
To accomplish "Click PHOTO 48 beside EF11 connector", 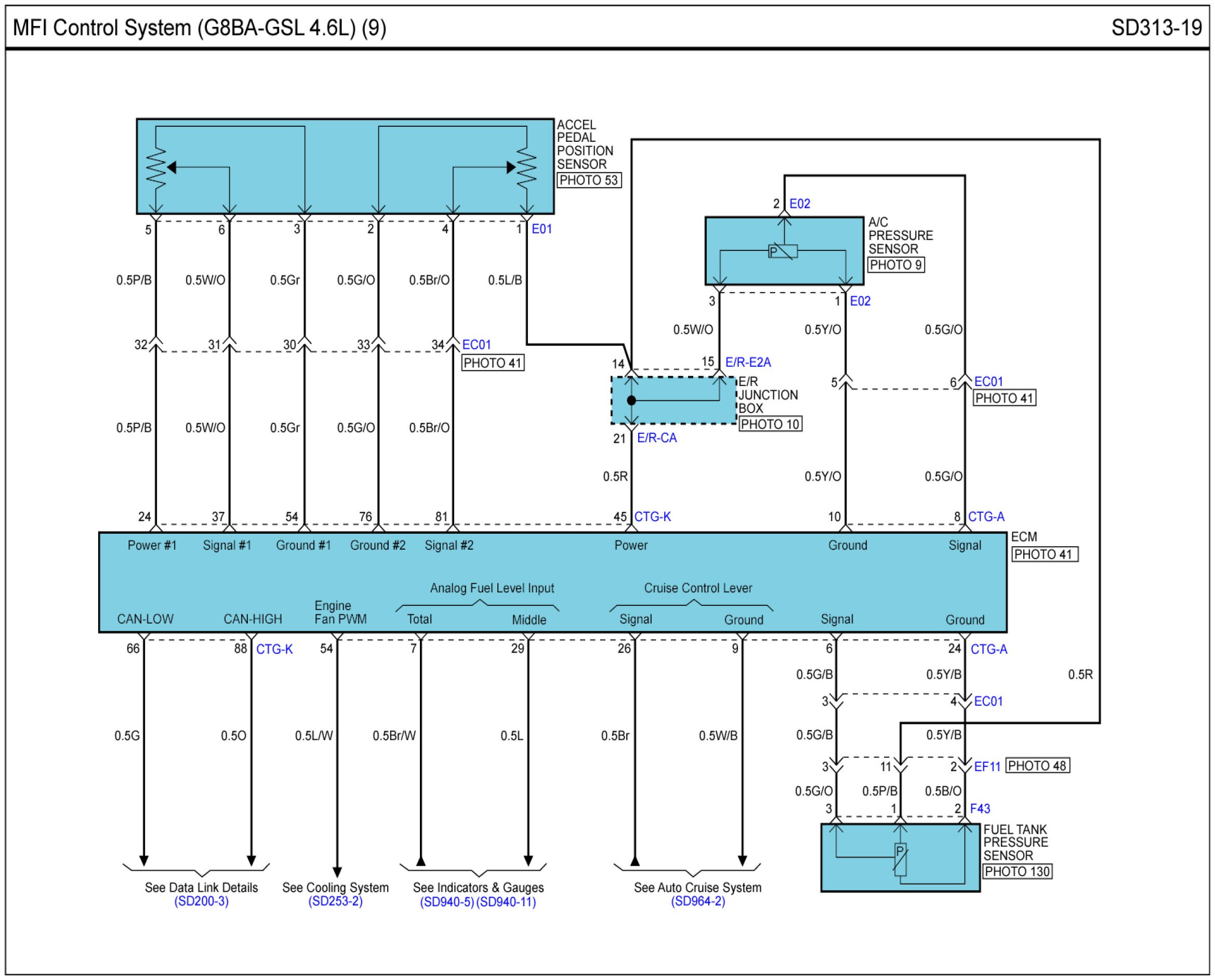I will click(x=1037, y=766).
